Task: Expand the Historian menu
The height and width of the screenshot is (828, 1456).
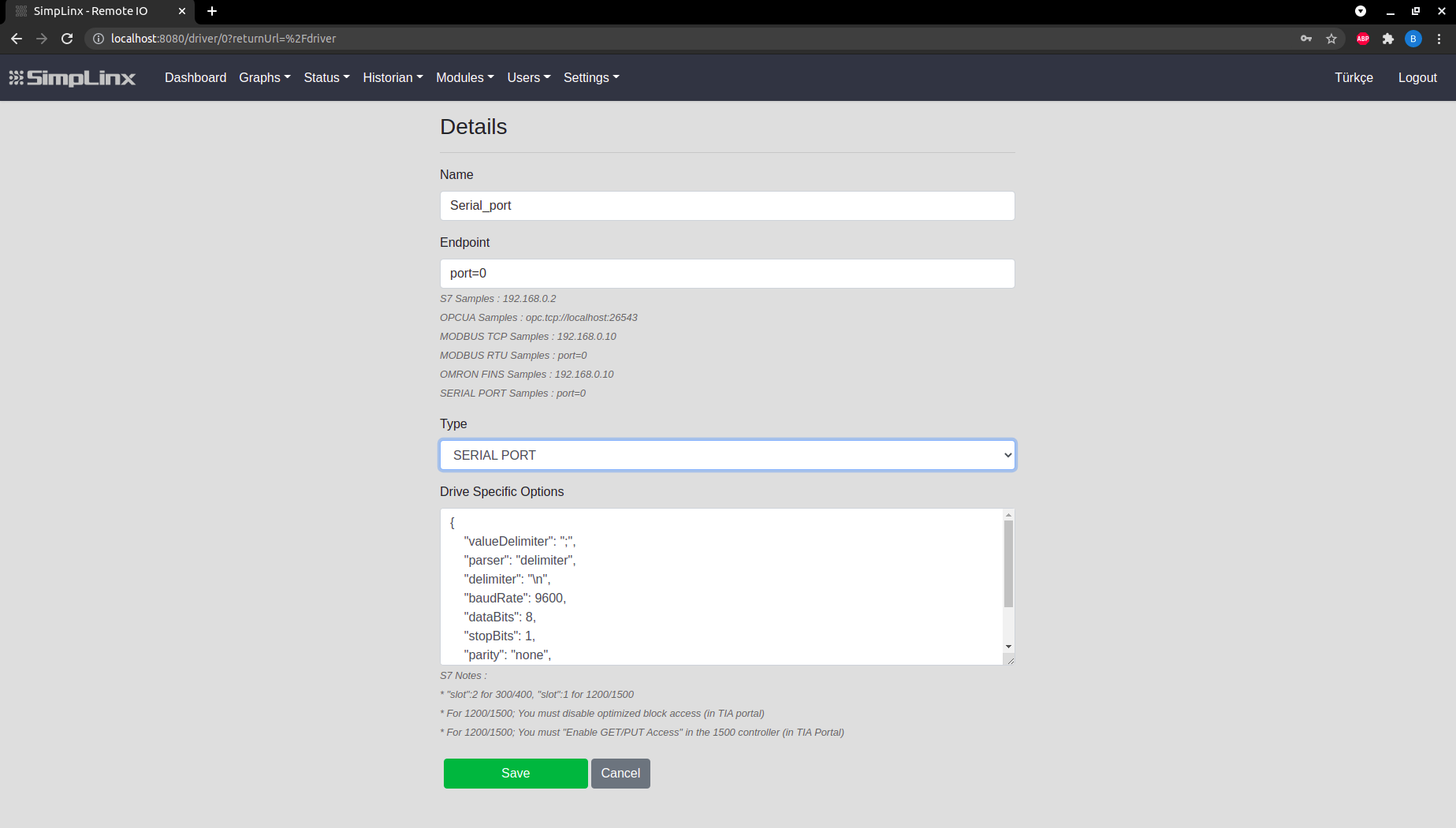Action: pos(393,77)
